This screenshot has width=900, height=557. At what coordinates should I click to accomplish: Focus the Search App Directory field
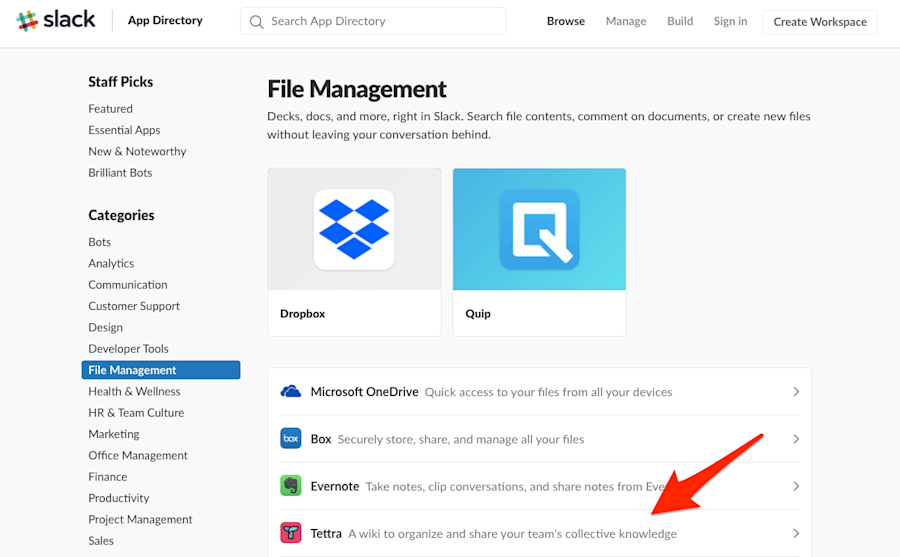[x=373, y=21]
